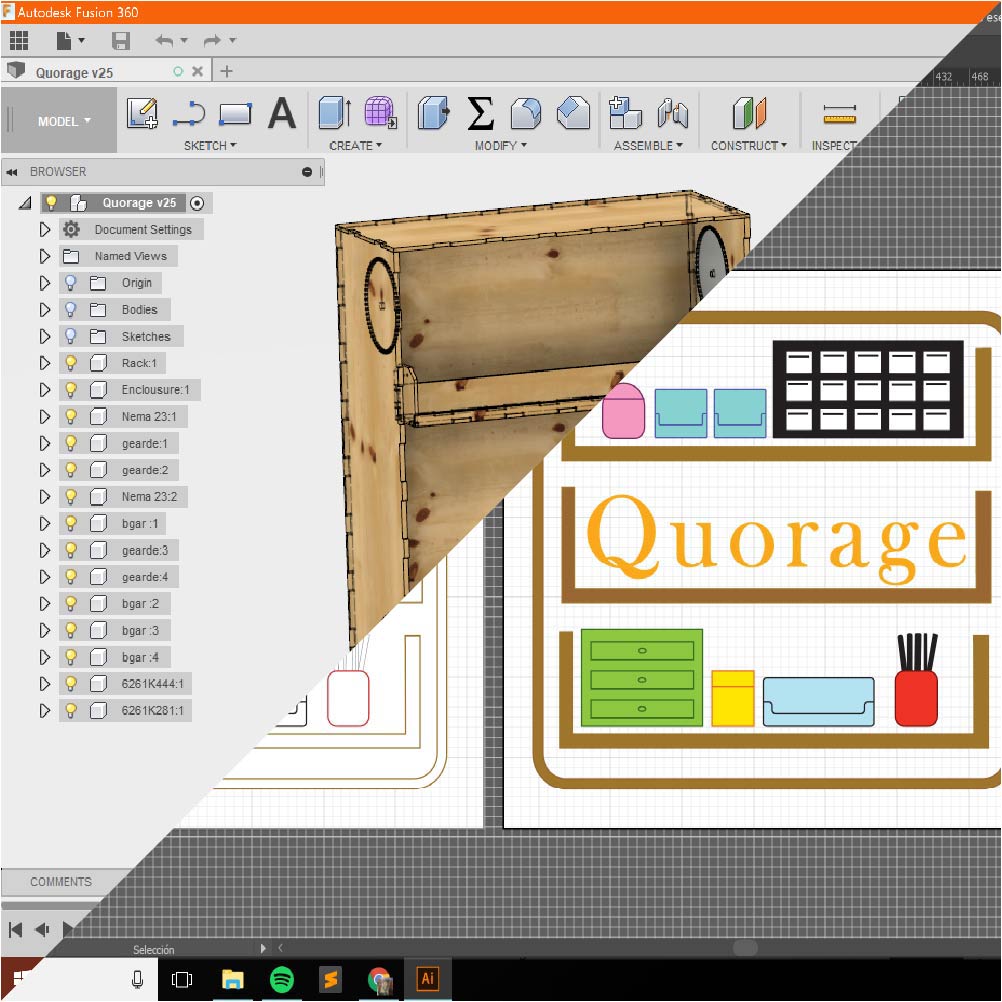Click the Undo arrow

164,41
